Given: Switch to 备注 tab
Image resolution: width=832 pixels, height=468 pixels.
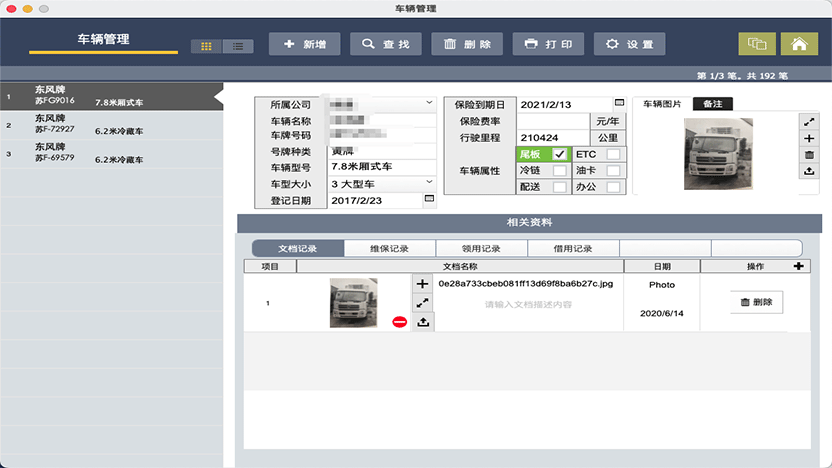Looking at the screenshot, I should point(713,104).
